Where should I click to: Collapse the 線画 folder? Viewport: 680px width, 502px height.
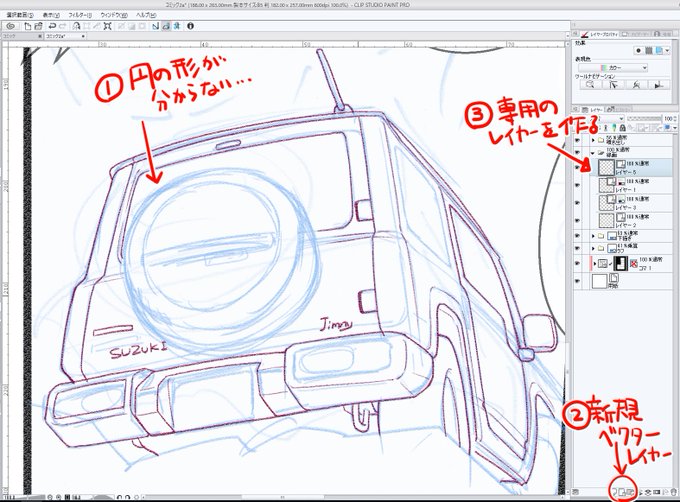tap(593, 153)
